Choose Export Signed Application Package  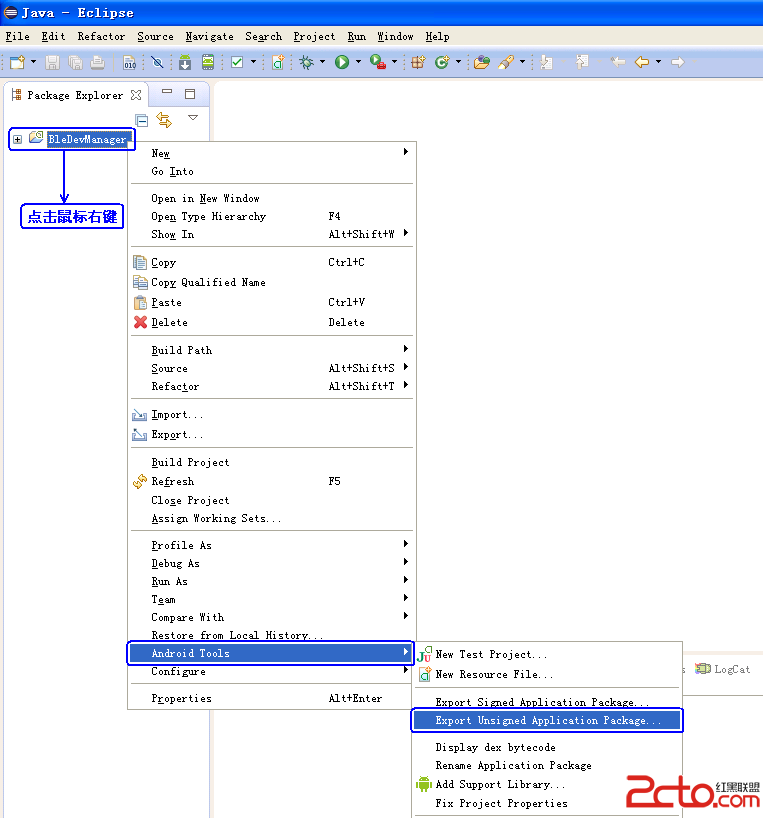pos(547,702)
